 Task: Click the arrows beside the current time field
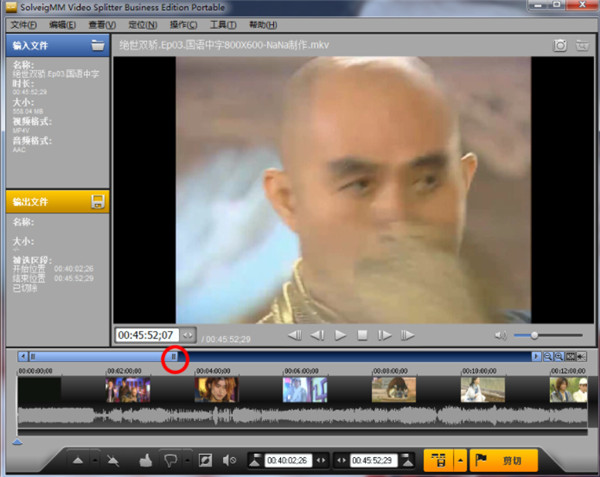188,335
